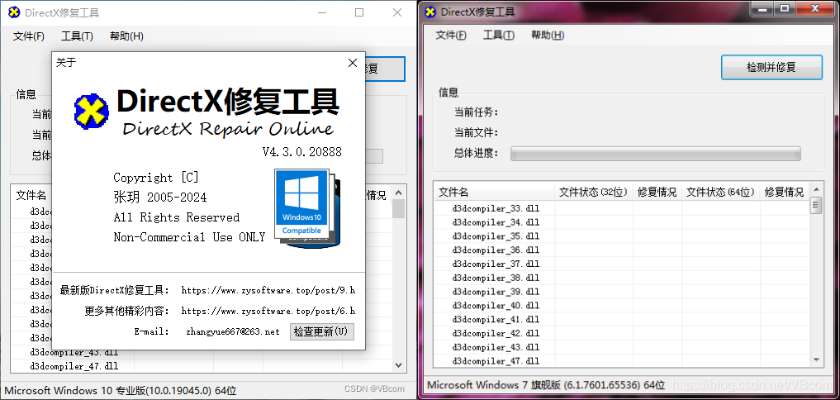
Task: Click DirectX logo icon in About dialog
Action: [91, 111]
